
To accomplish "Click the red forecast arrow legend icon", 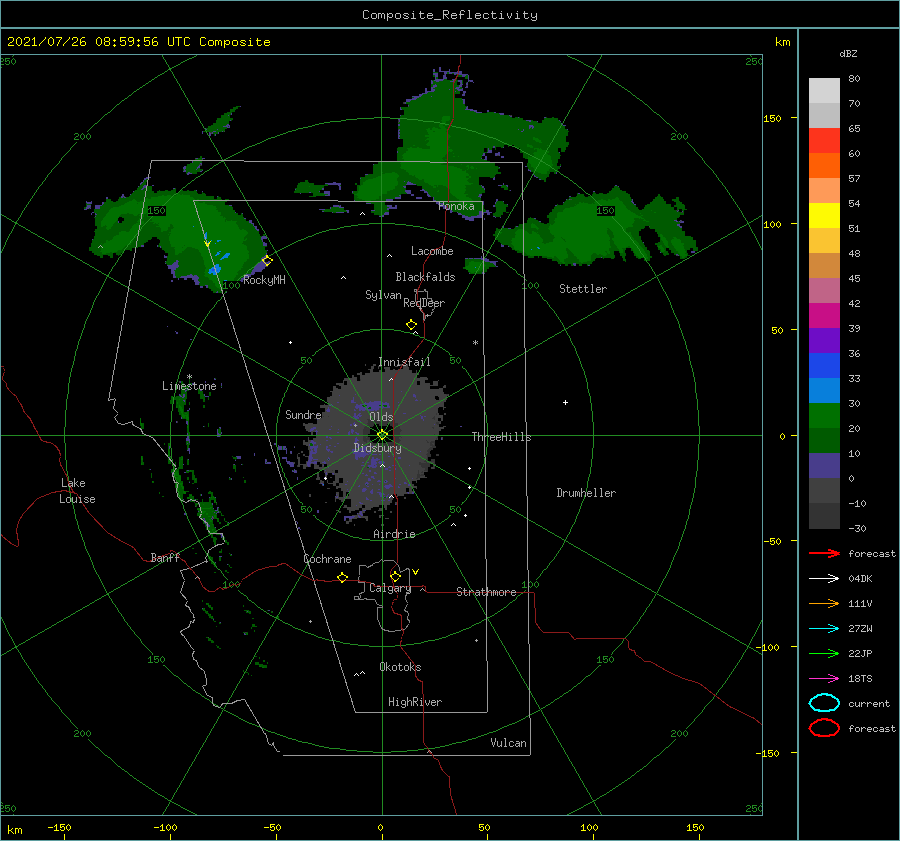I will 824,553.
